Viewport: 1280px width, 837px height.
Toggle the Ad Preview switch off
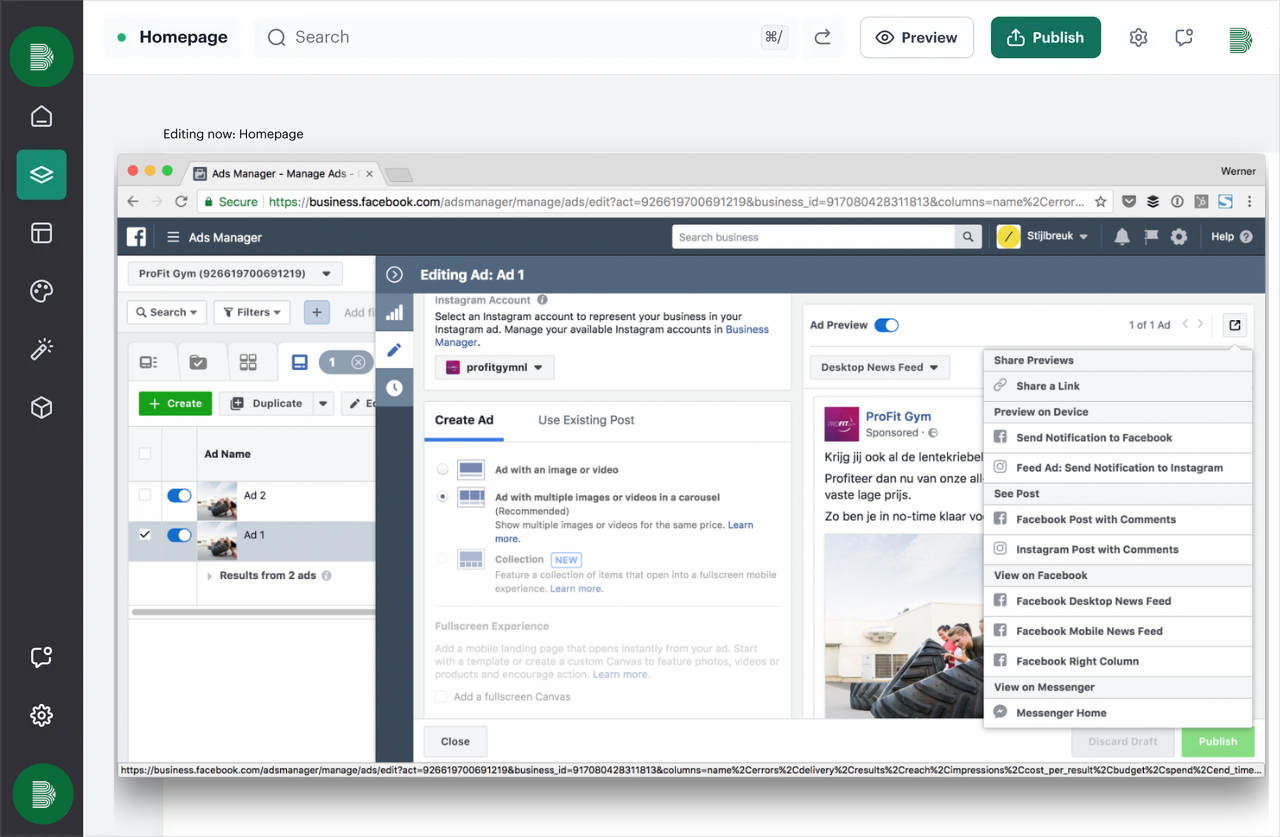click(x=886, y=324)
